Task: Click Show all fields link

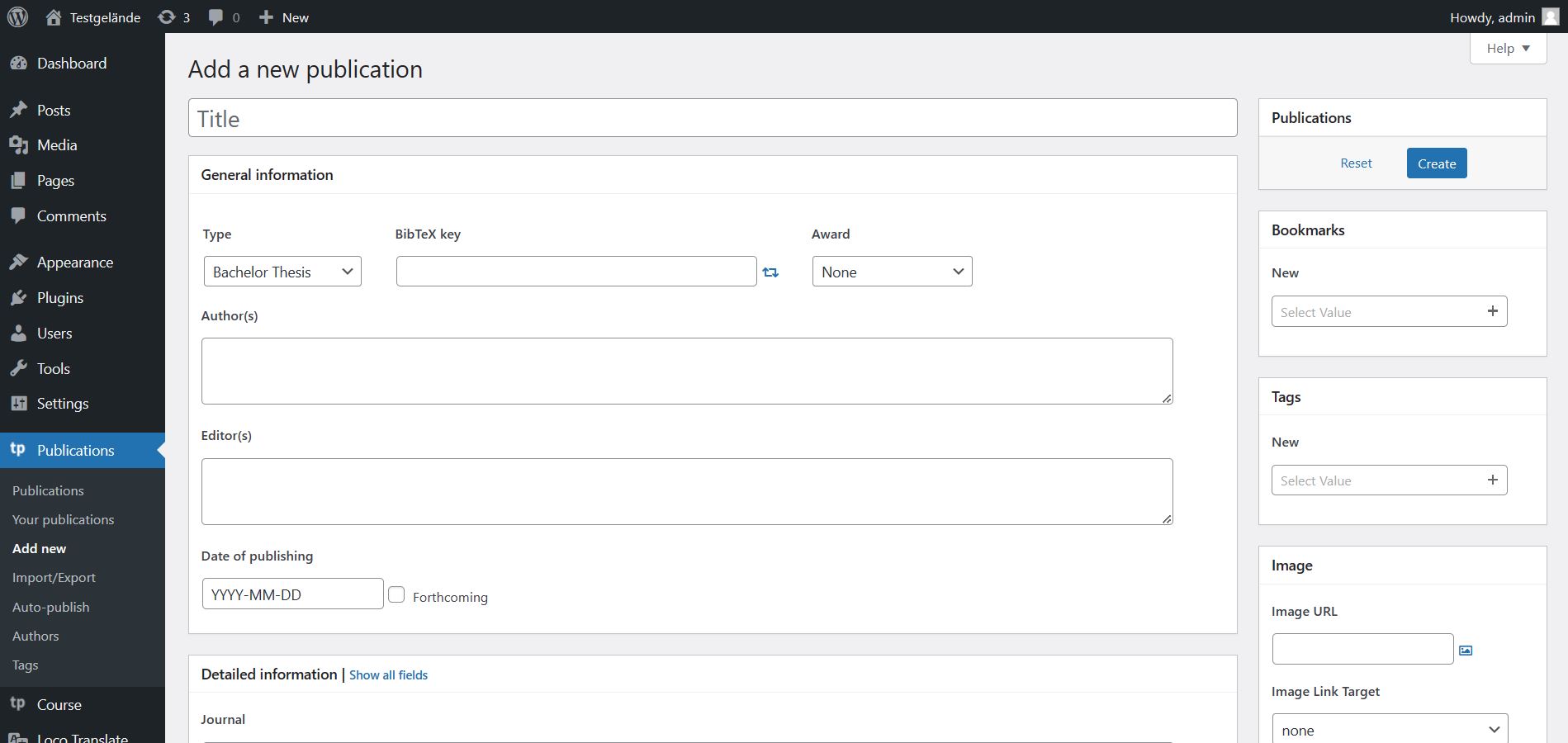Action: (388, 674)
